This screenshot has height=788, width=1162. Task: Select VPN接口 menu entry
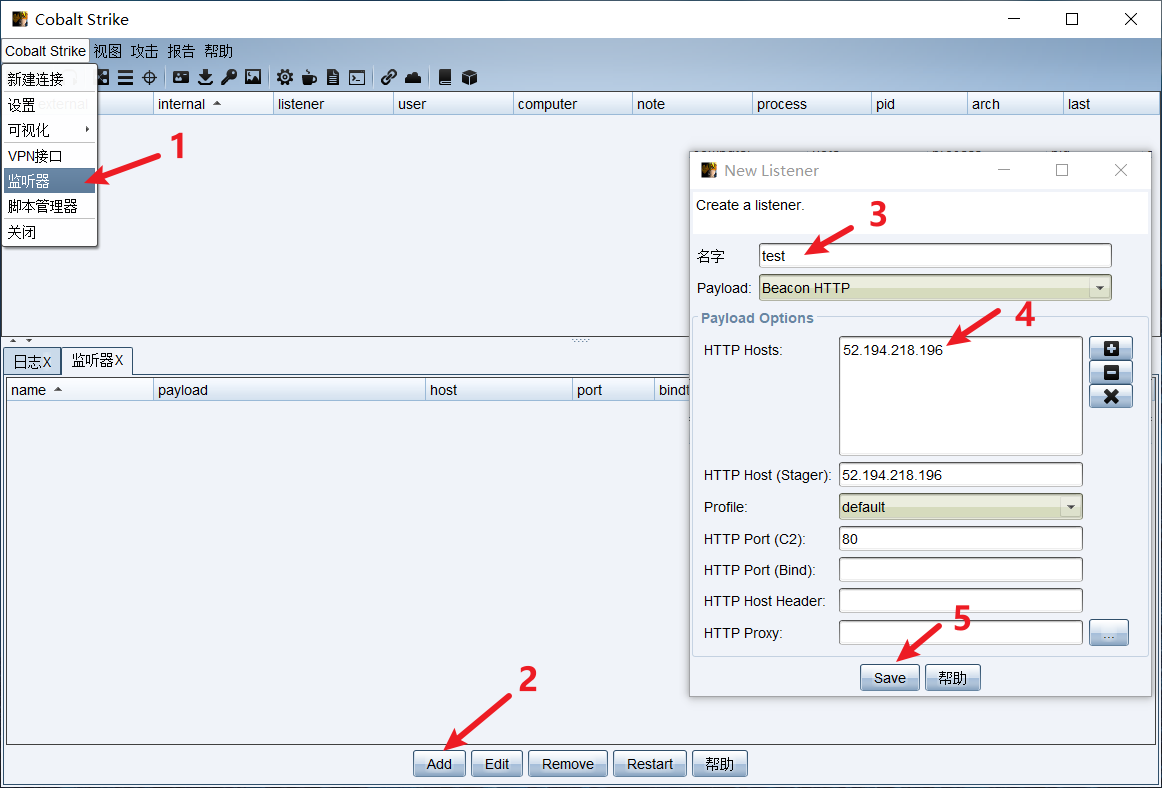click(x=49, y=156)
